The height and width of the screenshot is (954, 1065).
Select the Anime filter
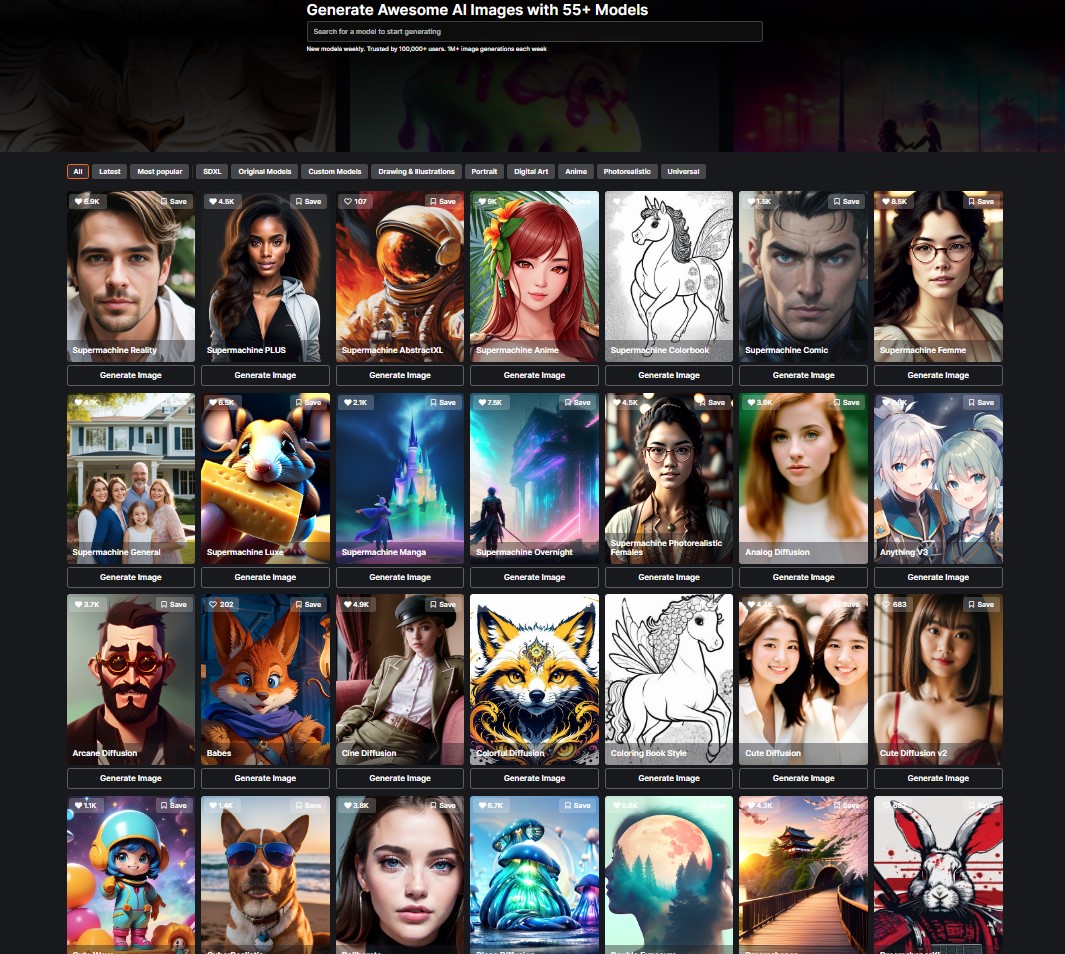576,172
